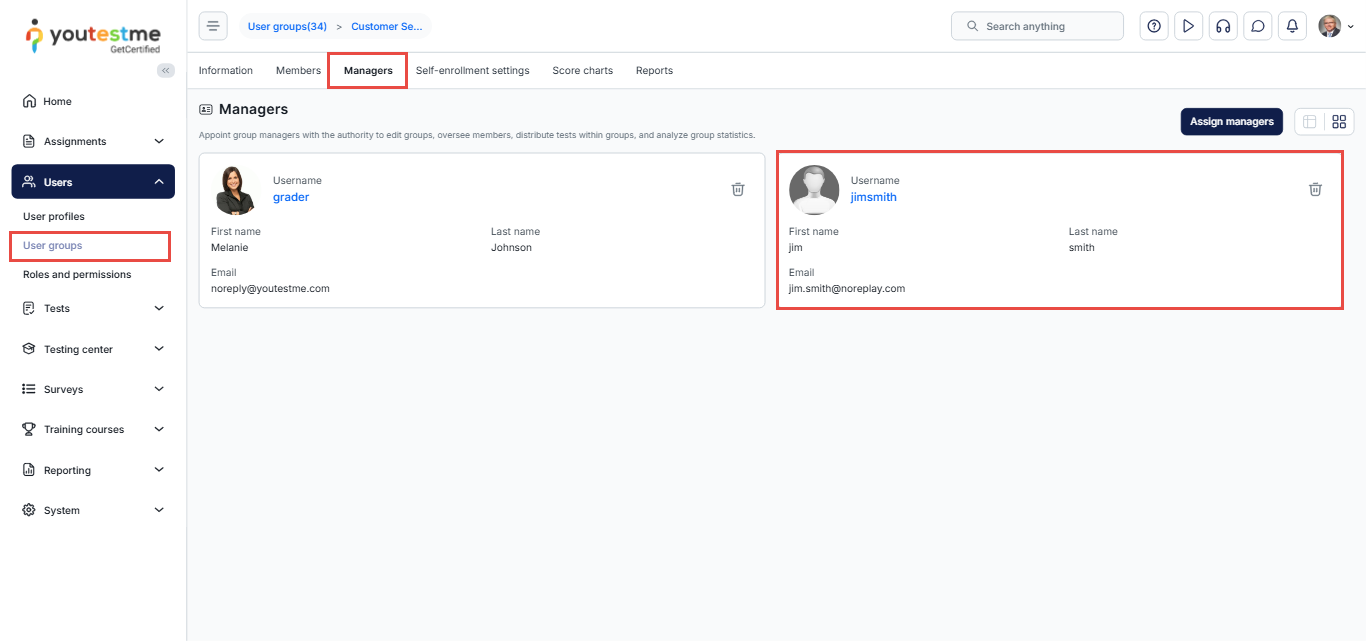Open the Self-enrollment settings tab
This screenshot has width=1366, height=641.
[x=472, y=70]
